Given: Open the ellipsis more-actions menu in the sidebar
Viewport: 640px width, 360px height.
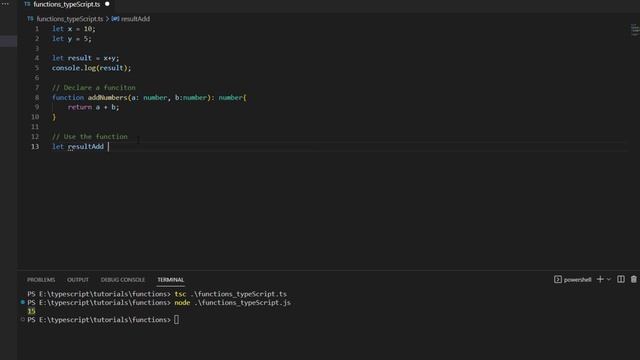Looking at the screenshot, I should 5,4.
